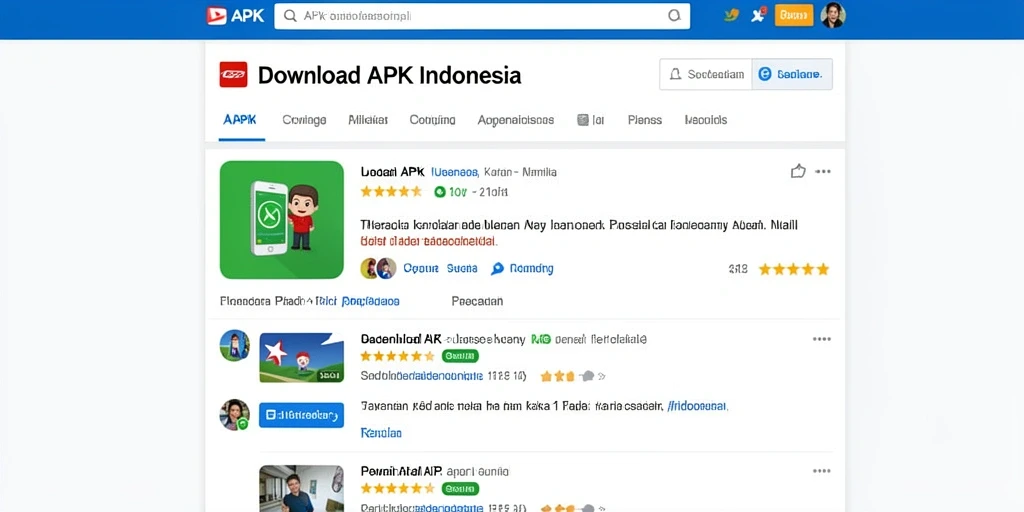This screenshot has height=512, width=1024.
Task: Click the five-star rating beside 318
Action: click(x=793, y=269)
